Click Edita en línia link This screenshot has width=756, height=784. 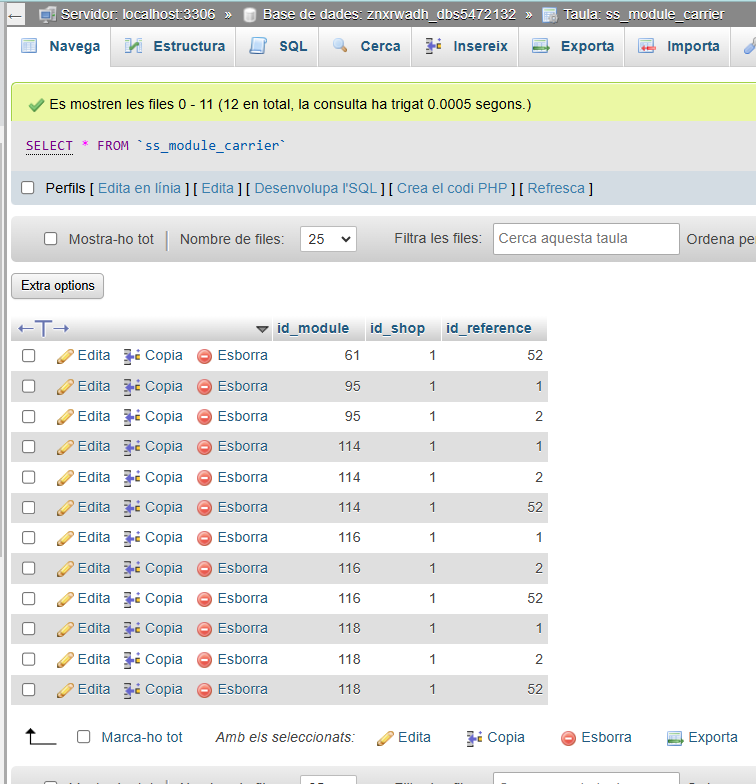click(x=139, y=188)
